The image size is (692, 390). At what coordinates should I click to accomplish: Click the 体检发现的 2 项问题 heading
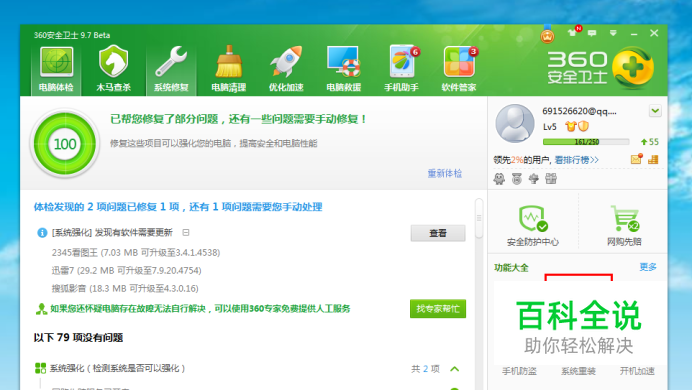pyautogui.click(x=178, y=207)
